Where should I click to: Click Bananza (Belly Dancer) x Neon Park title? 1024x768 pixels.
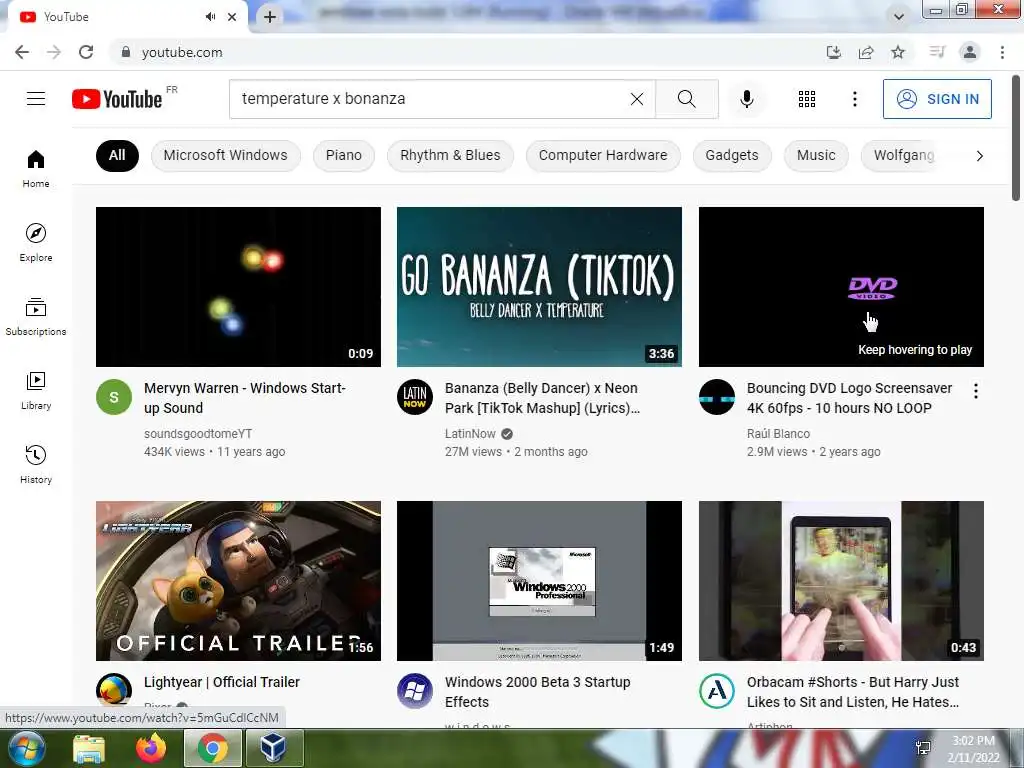tap(542, 398)
